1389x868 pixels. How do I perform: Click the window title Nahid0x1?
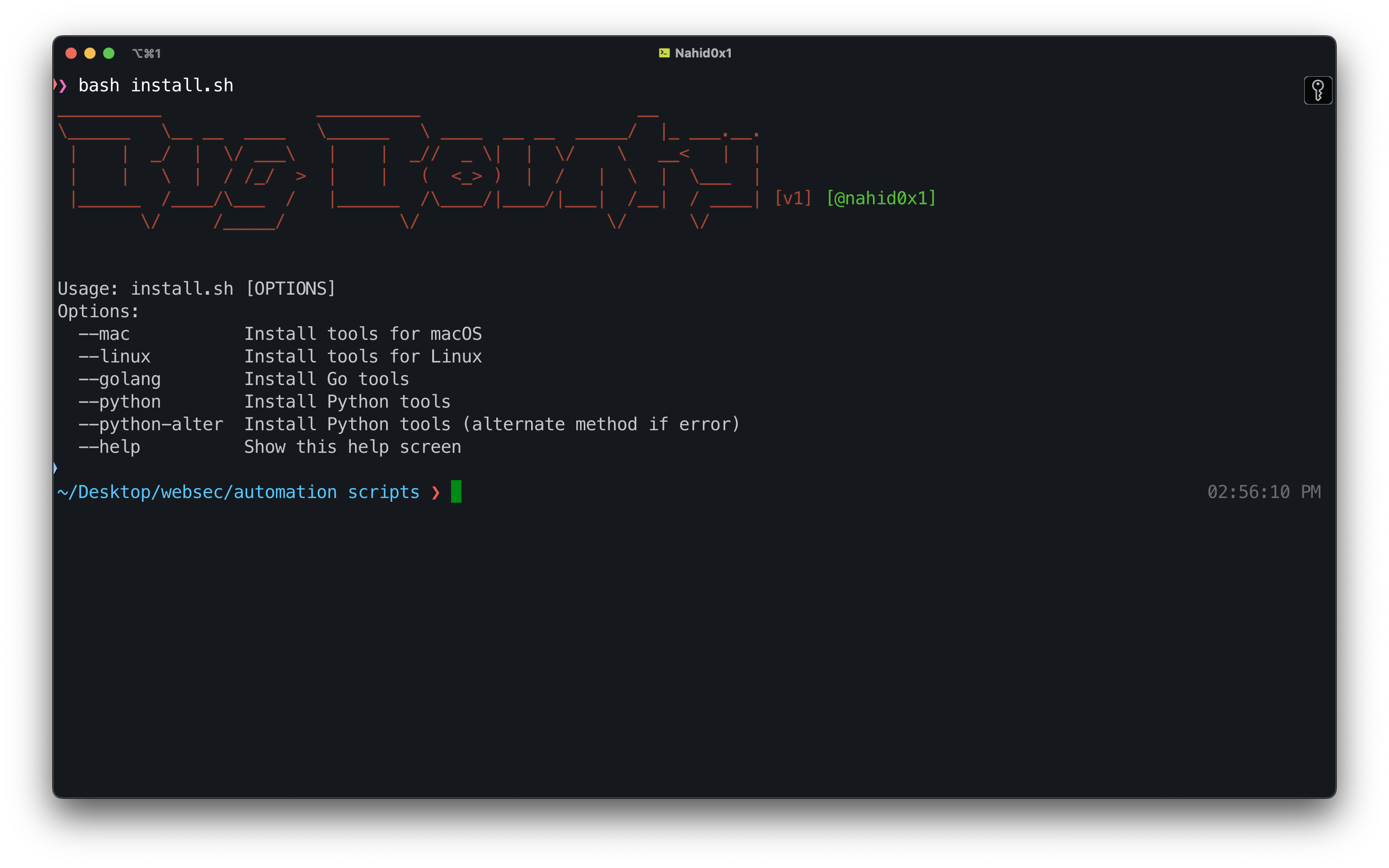[703, 52]
